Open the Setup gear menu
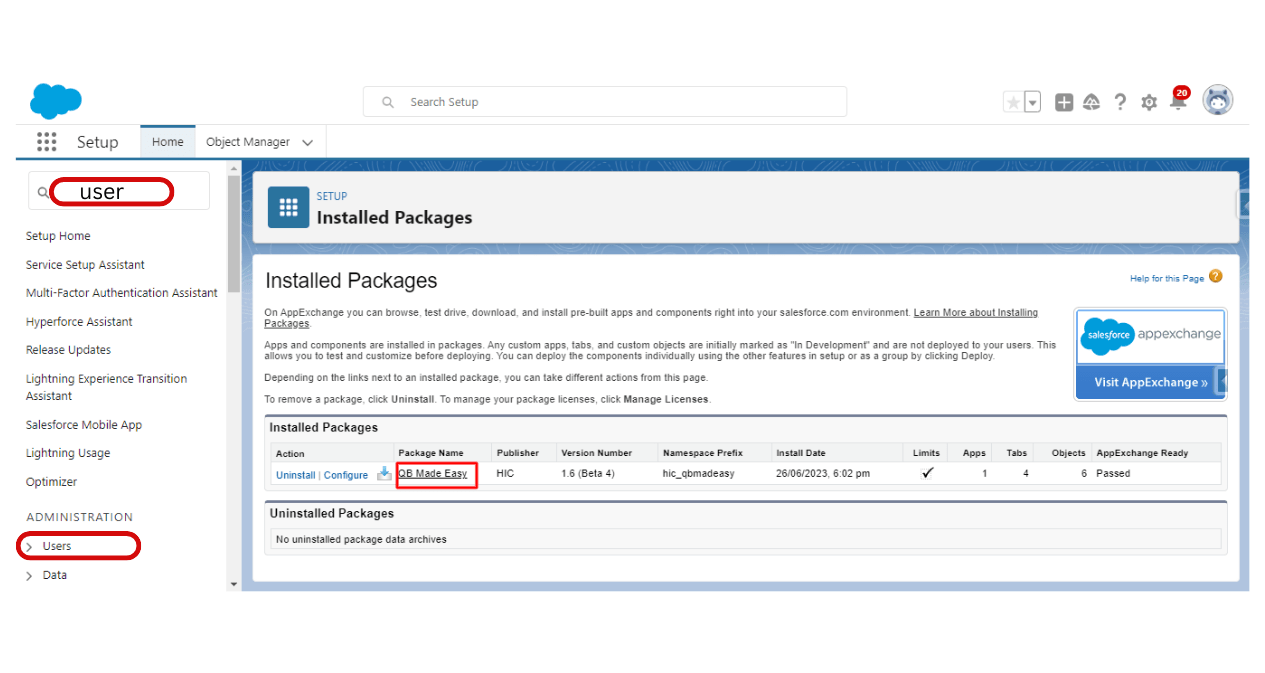 pos(1149,102)
